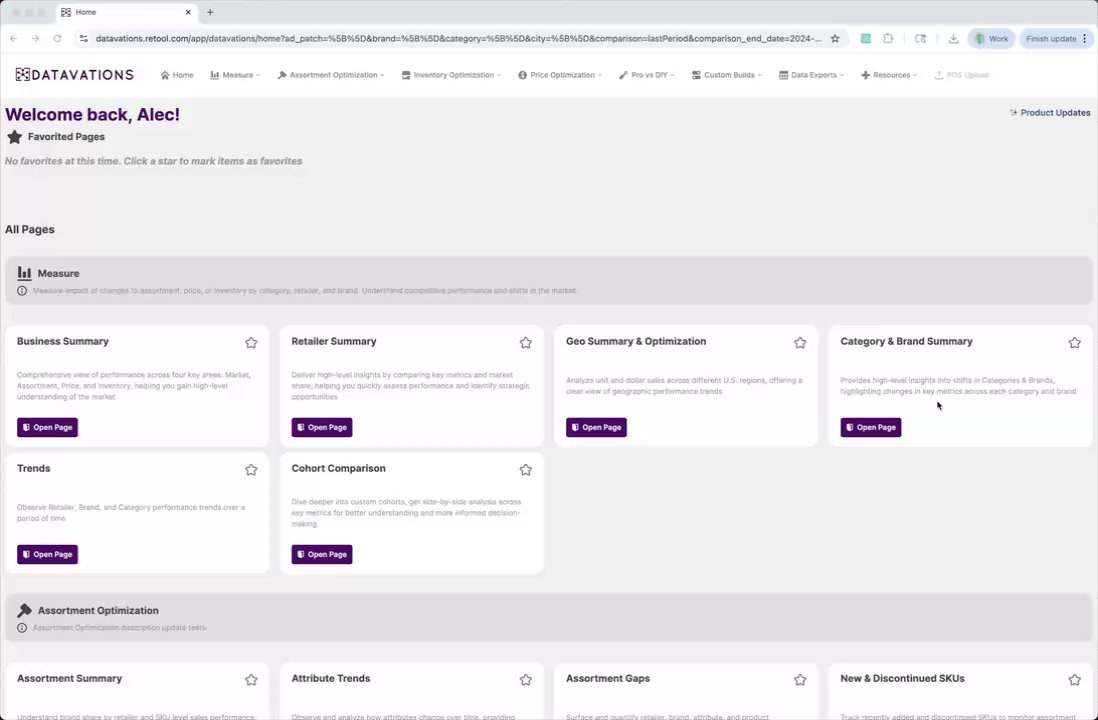Open the Custom Builds dropdown
This screenshot has height=720, width=1098.
click(x=727, y=75)
